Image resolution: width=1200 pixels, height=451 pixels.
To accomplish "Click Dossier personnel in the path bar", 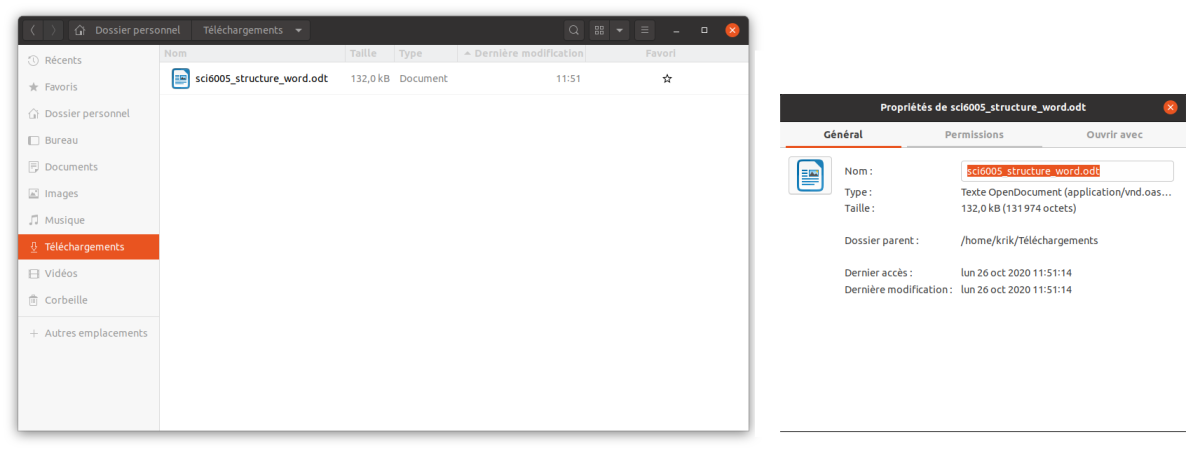I will 129,30.
